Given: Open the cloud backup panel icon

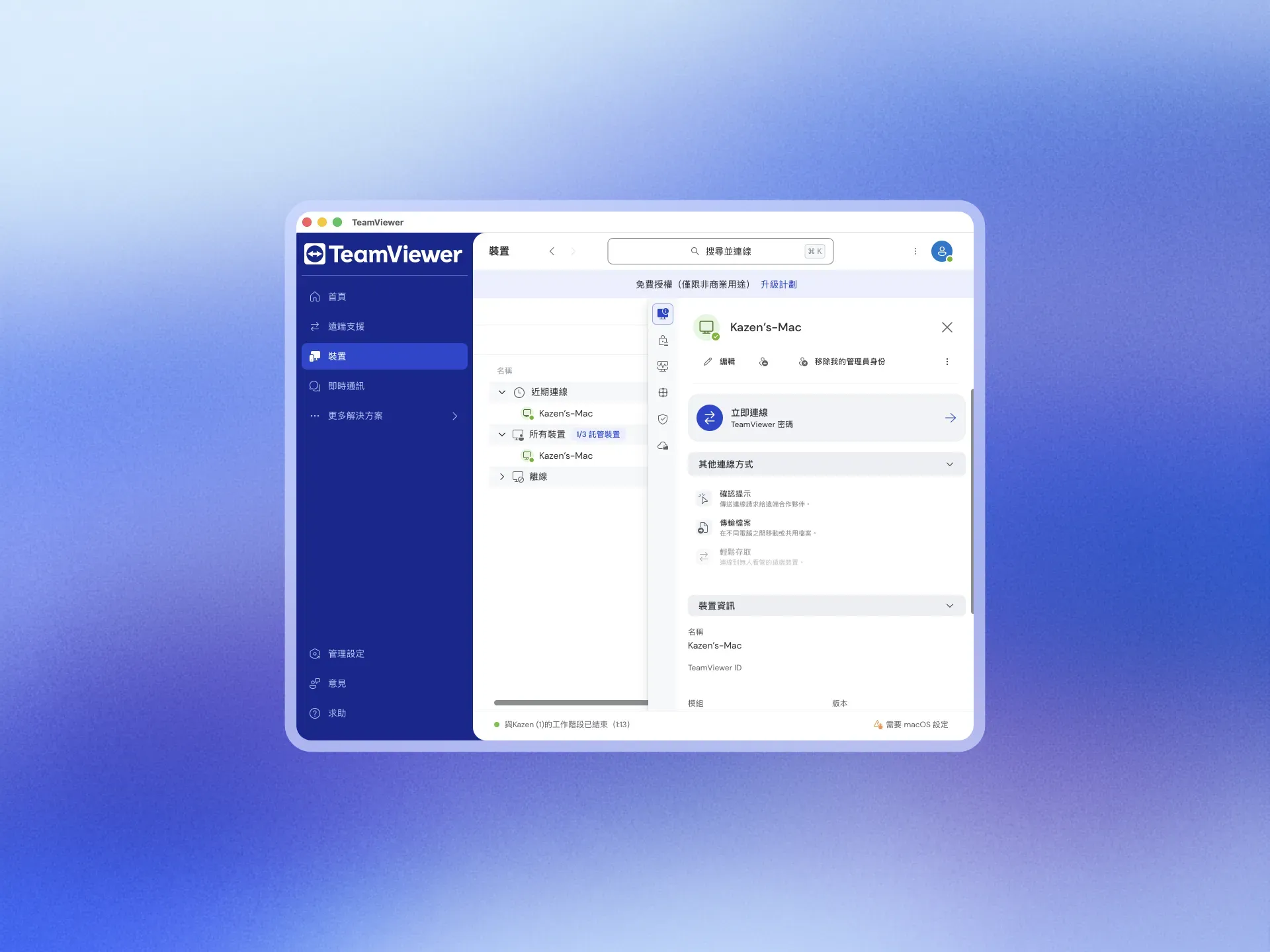Looking at the screenshot, I should click(663, 446).
